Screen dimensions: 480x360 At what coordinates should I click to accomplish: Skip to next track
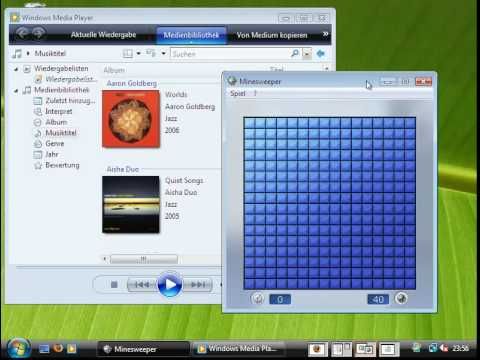(x=198, y=285)
